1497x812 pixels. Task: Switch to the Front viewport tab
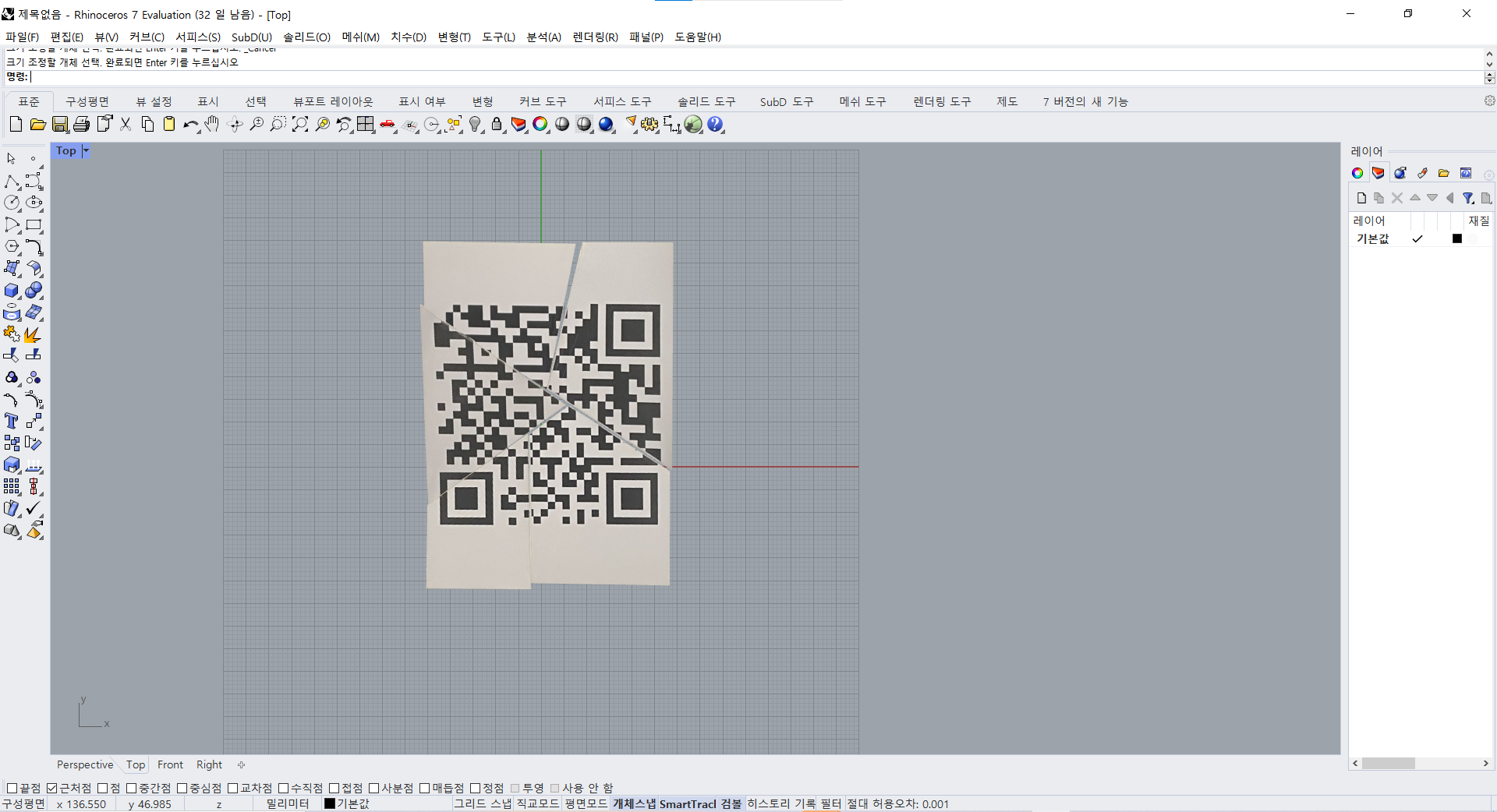click(170, 764)
